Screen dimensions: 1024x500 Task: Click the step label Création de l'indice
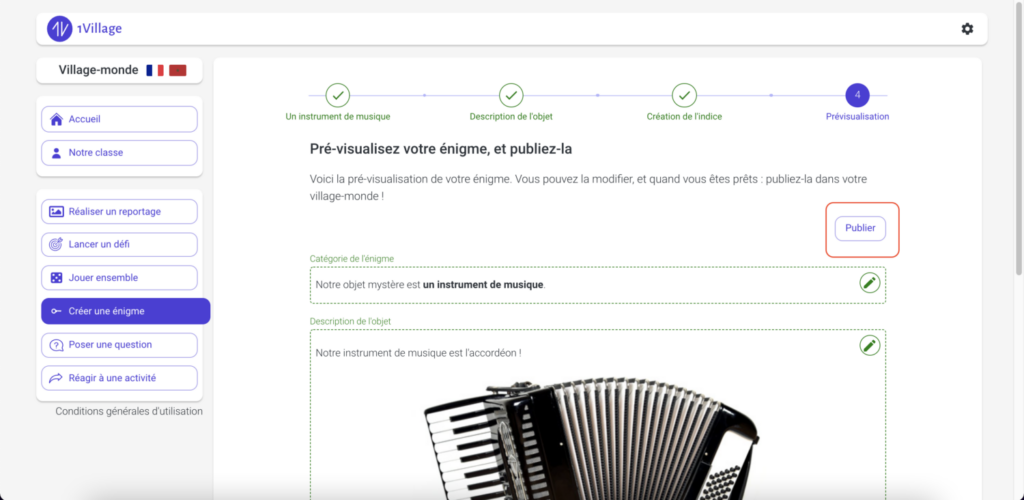tap(684, 117)
